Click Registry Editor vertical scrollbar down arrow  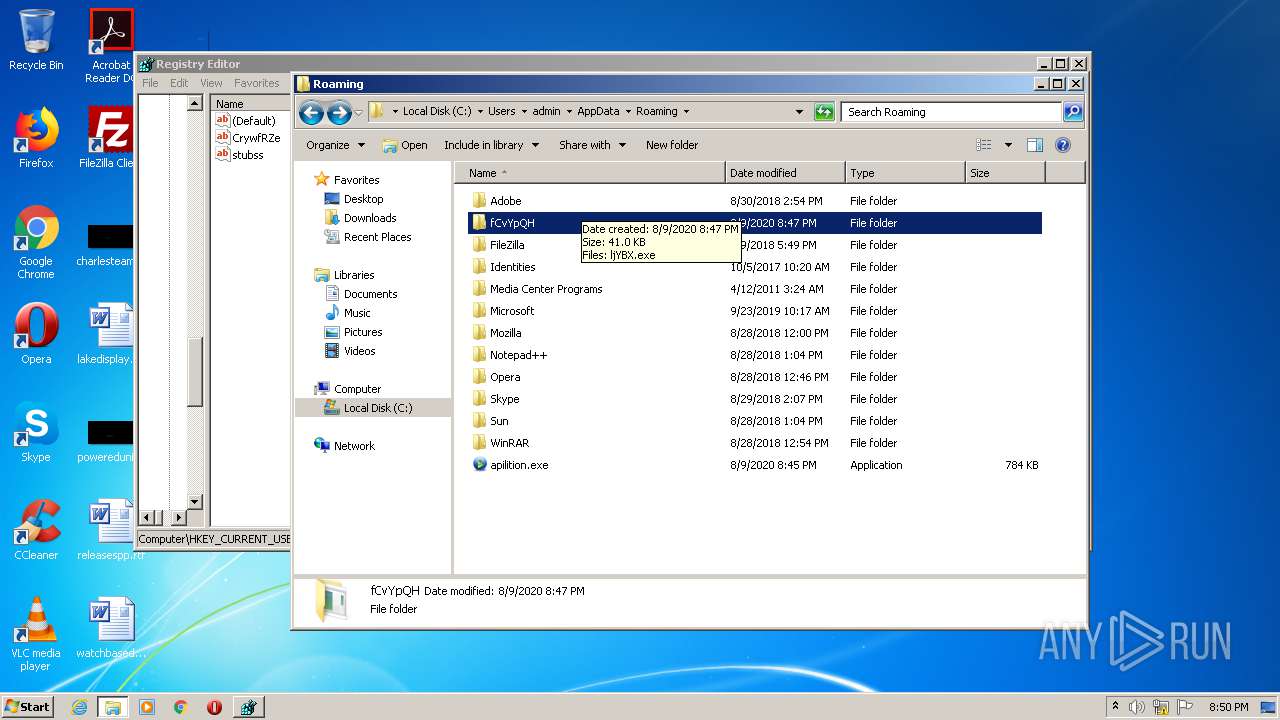point(195,502)
